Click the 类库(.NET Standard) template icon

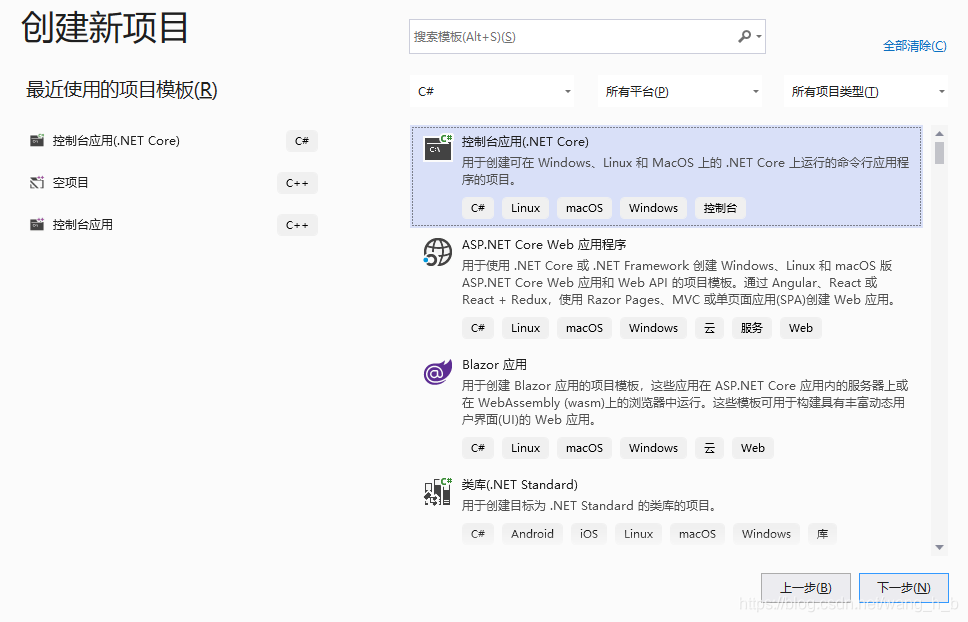(x=438, y=492)
